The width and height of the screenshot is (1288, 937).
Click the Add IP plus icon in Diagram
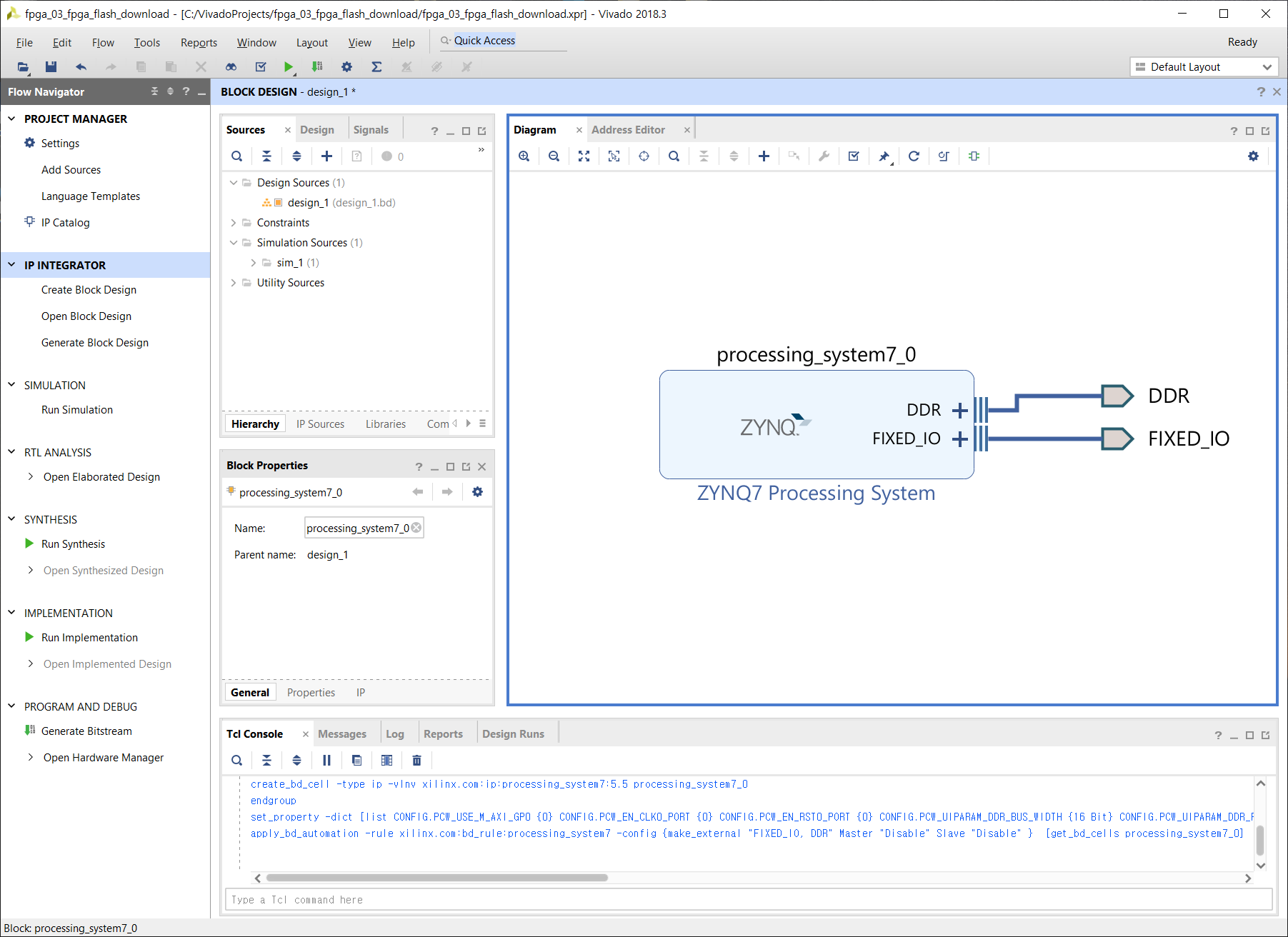point(764,156)
